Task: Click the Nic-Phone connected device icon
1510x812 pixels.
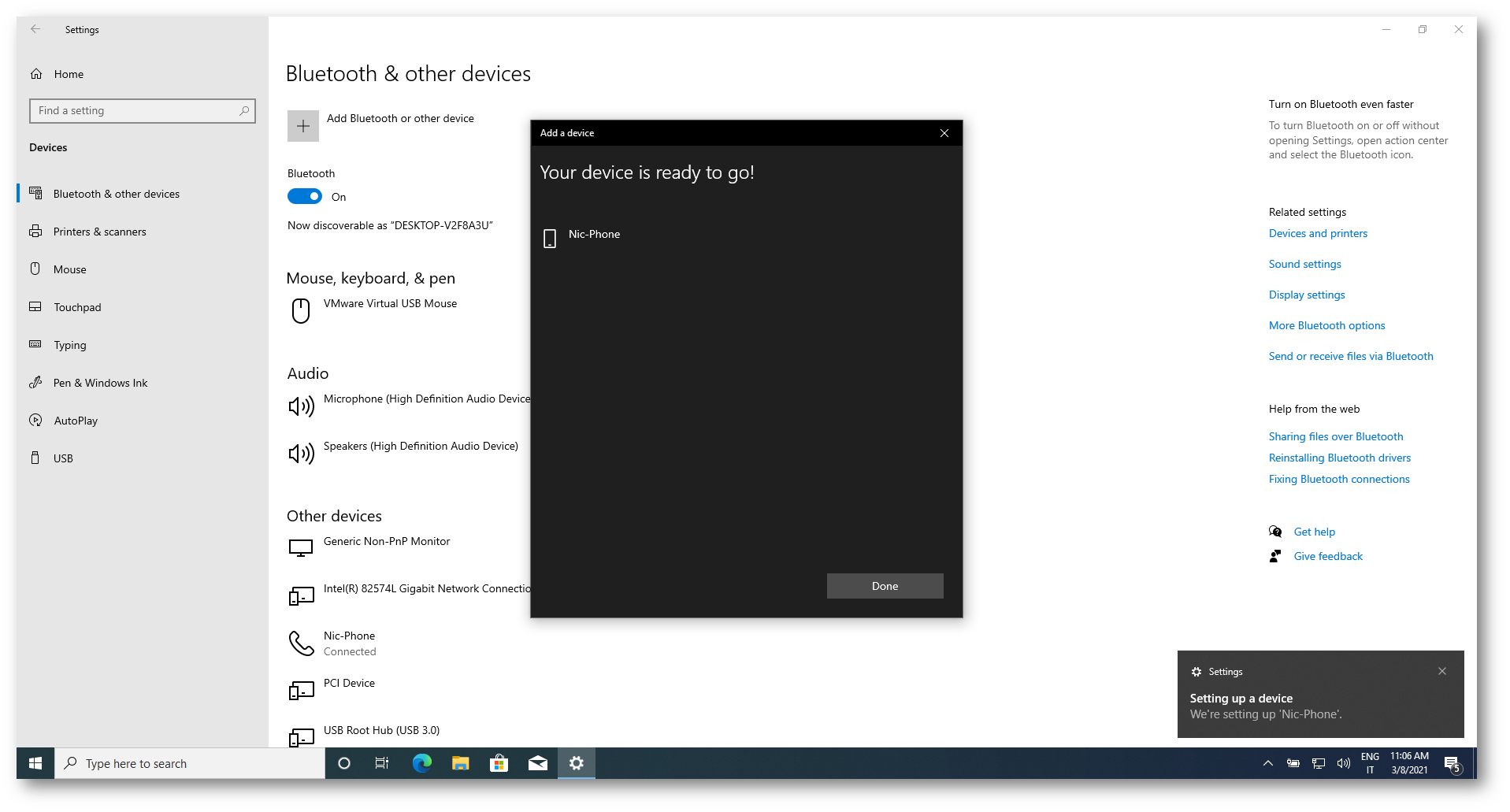Action: coord(301,643)
